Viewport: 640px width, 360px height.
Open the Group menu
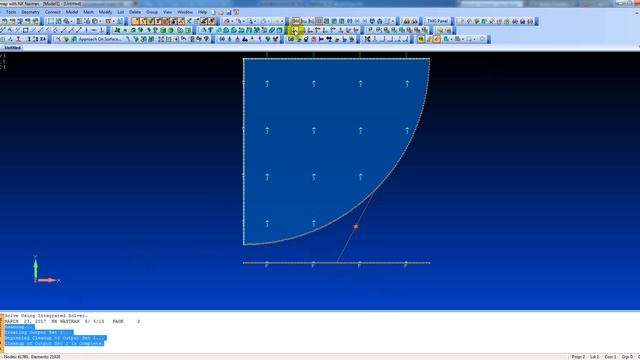152,12
